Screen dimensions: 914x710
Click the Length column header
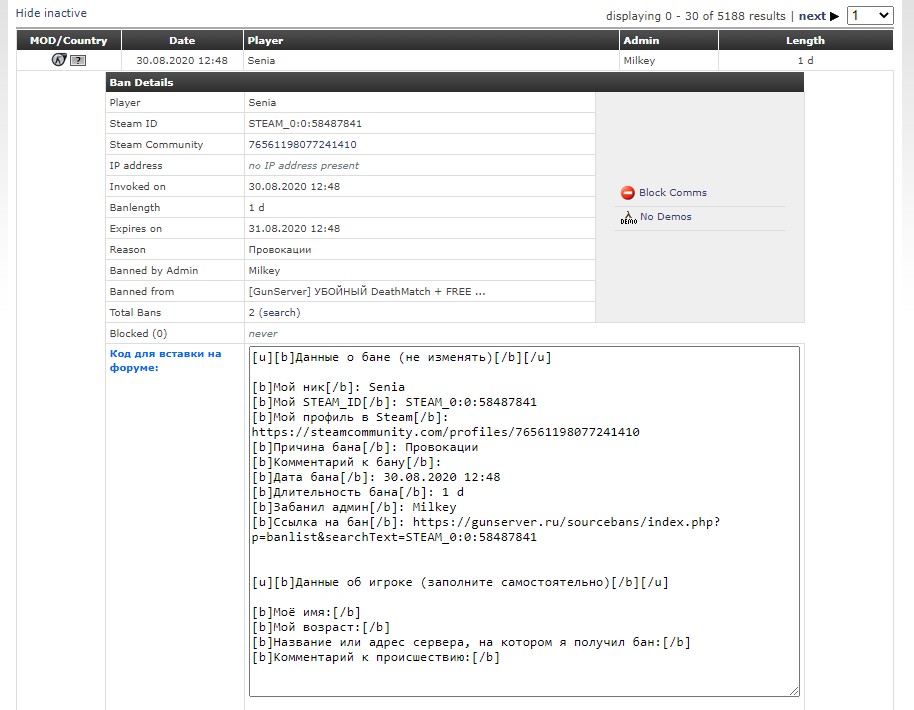click(x=805, y=41)
